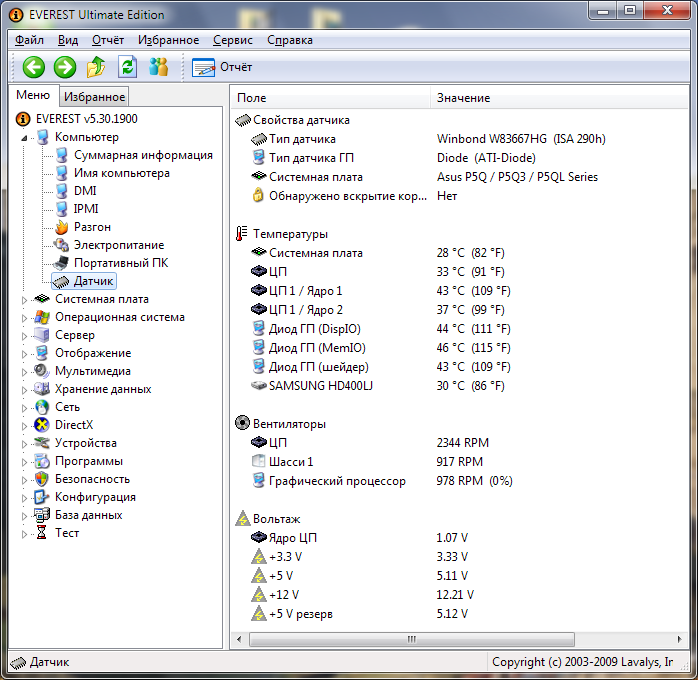Click the Обнаружено вскрытие lock icon
Viewport: 698px width, 680px height.
click(x=258, y=195)
